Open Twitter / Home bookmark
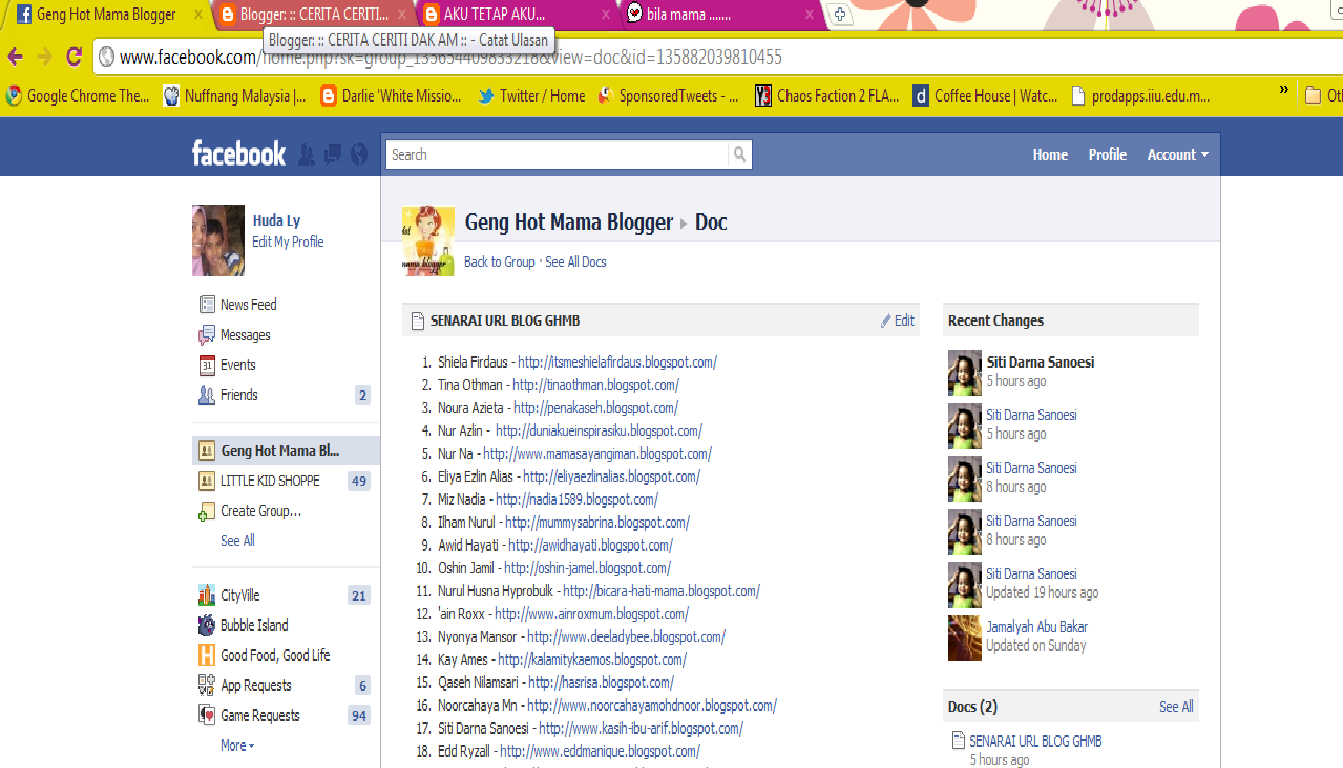 [532, 96]
